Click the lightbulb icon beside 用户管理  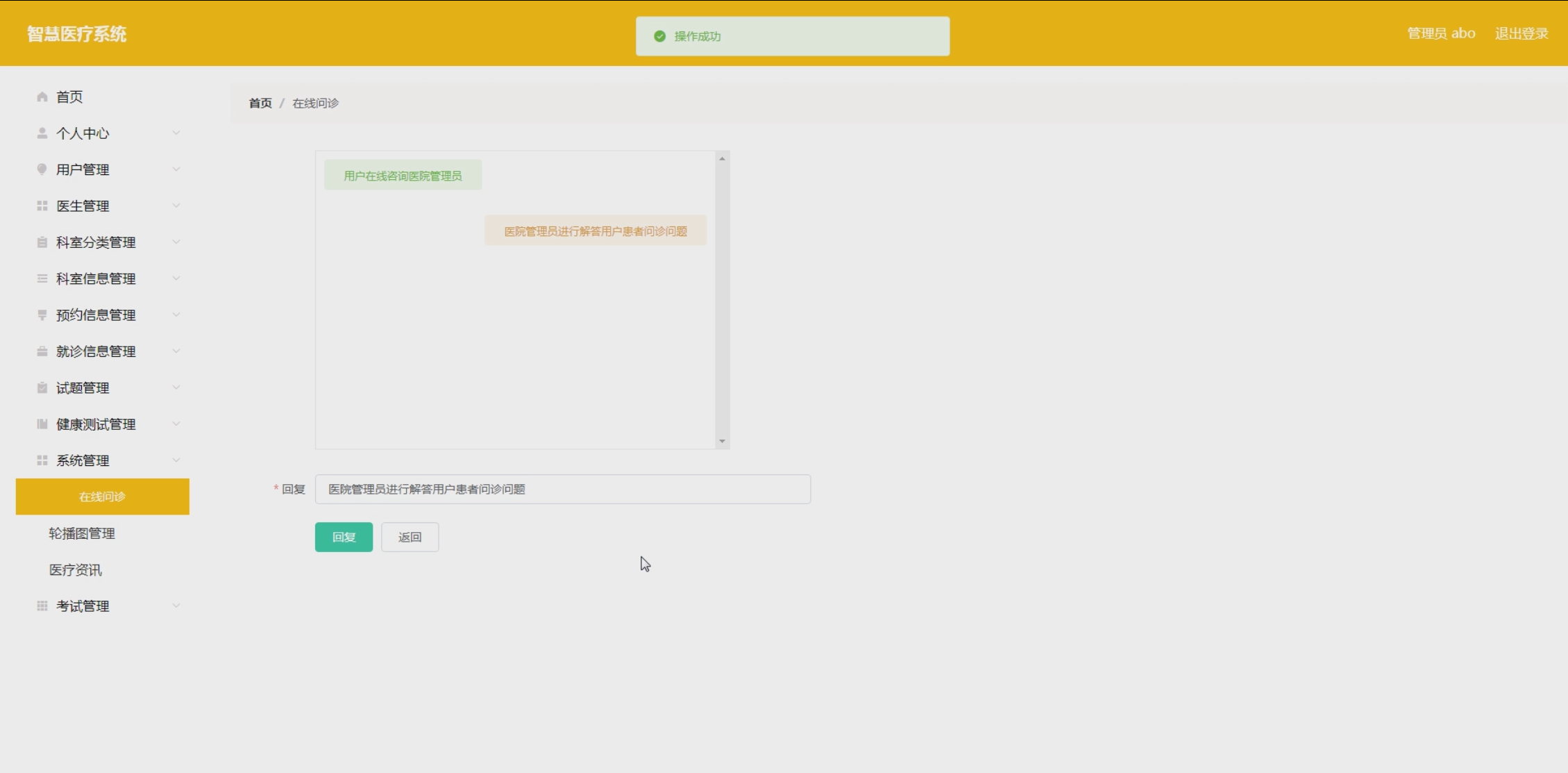42,169
